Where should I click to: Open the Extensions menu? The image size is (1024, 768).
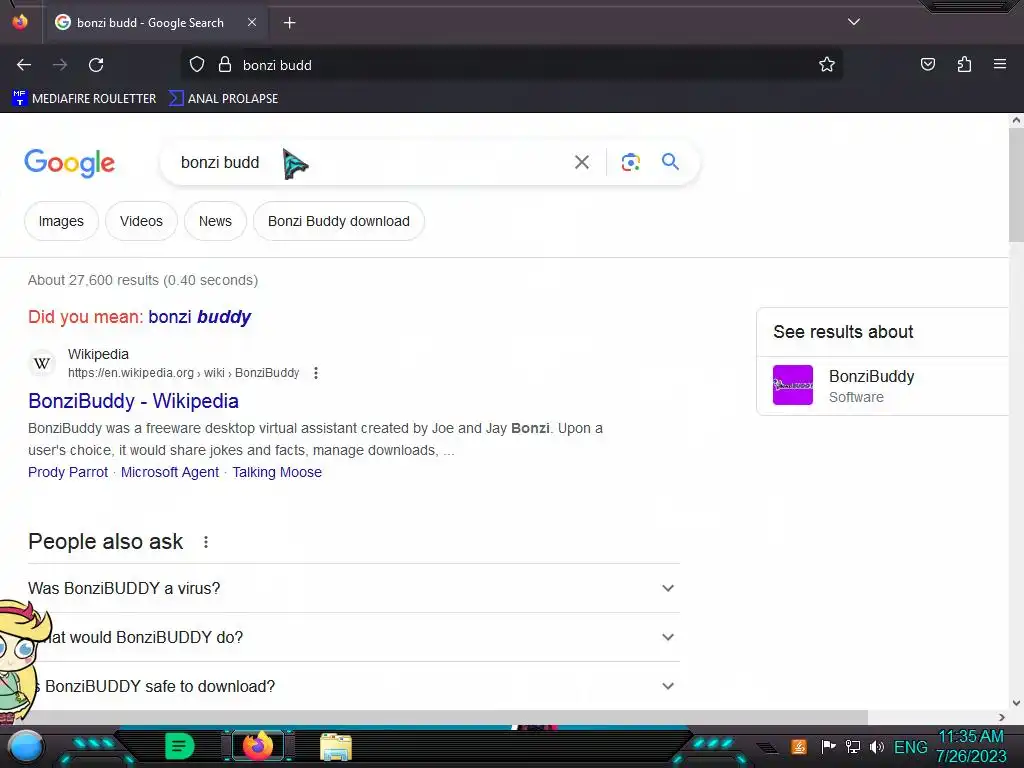point(964,64)
